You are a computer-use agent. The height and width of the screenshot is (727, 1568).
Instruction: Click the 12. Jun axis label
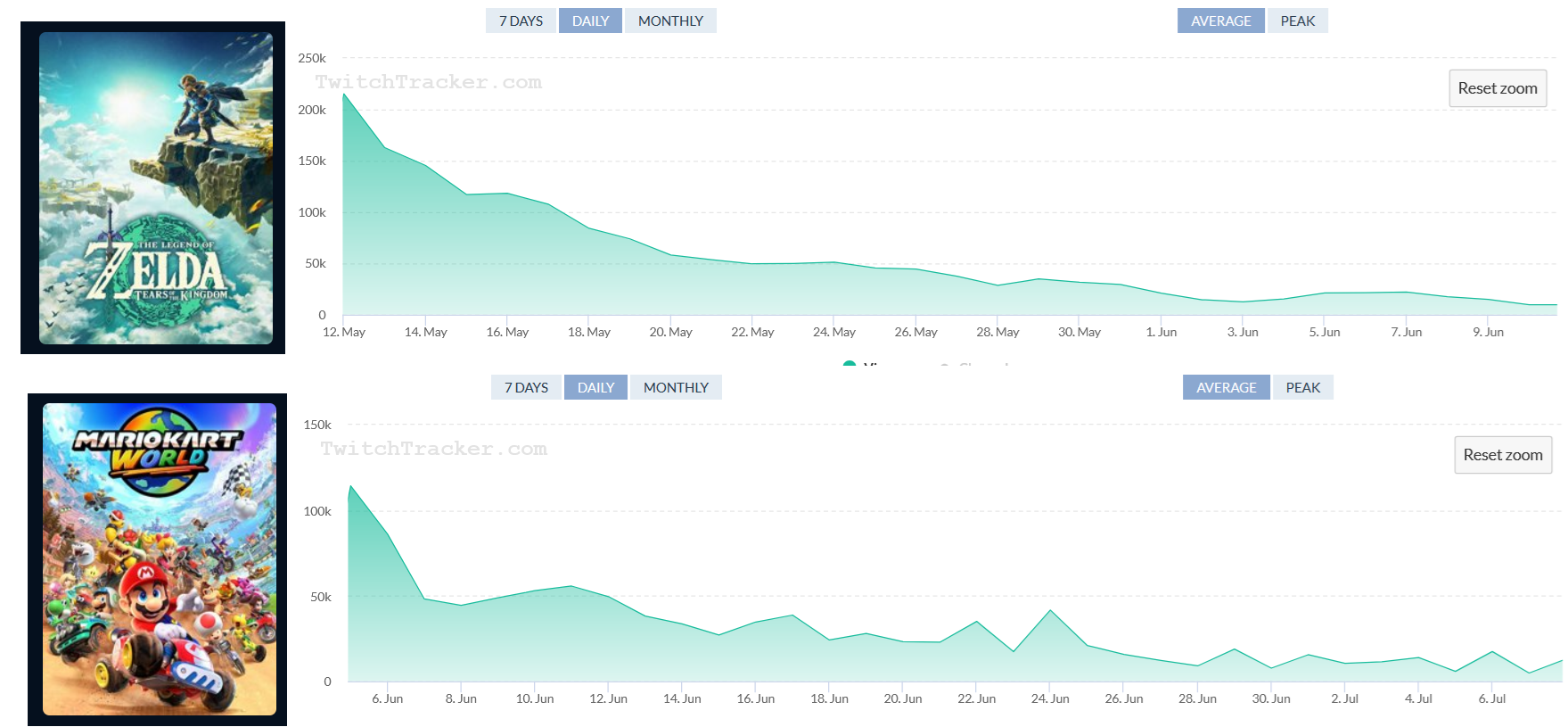click(x=608, y=698)
